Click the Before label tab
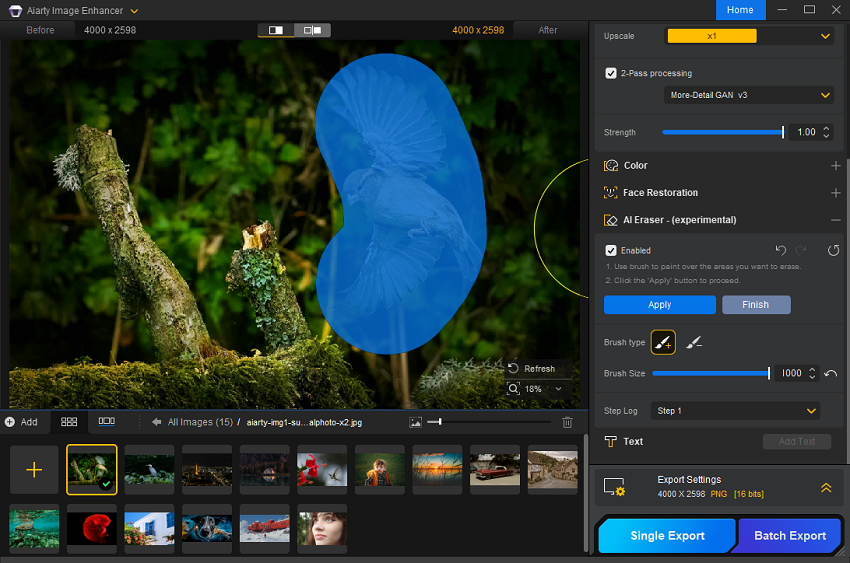The width and height of the screenshot is (850, 563). [40, 30]
